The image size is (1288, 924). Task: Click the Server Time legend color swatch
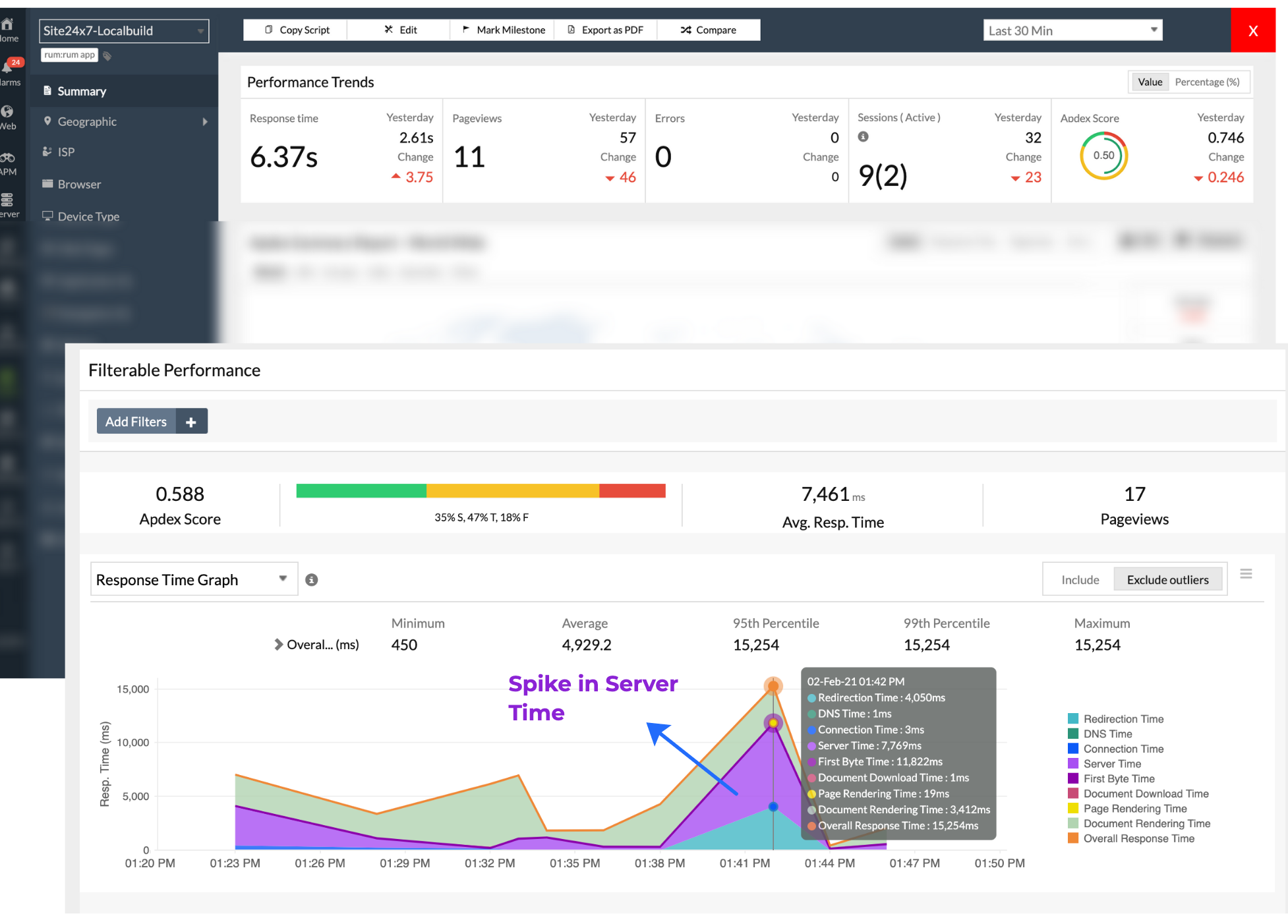(x=1073, y=764)
